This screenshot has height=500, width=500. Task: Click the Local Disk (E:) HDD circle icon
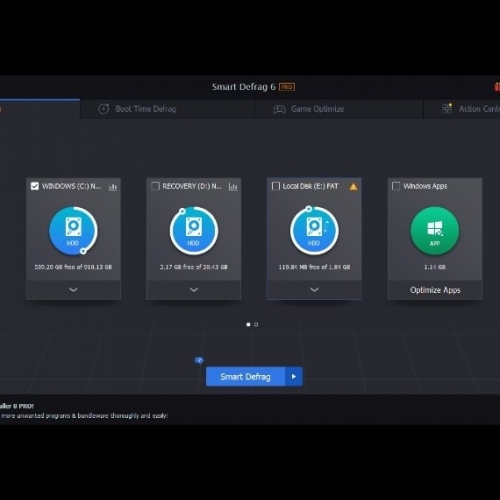pyautogui.click(x=314, y=231)
